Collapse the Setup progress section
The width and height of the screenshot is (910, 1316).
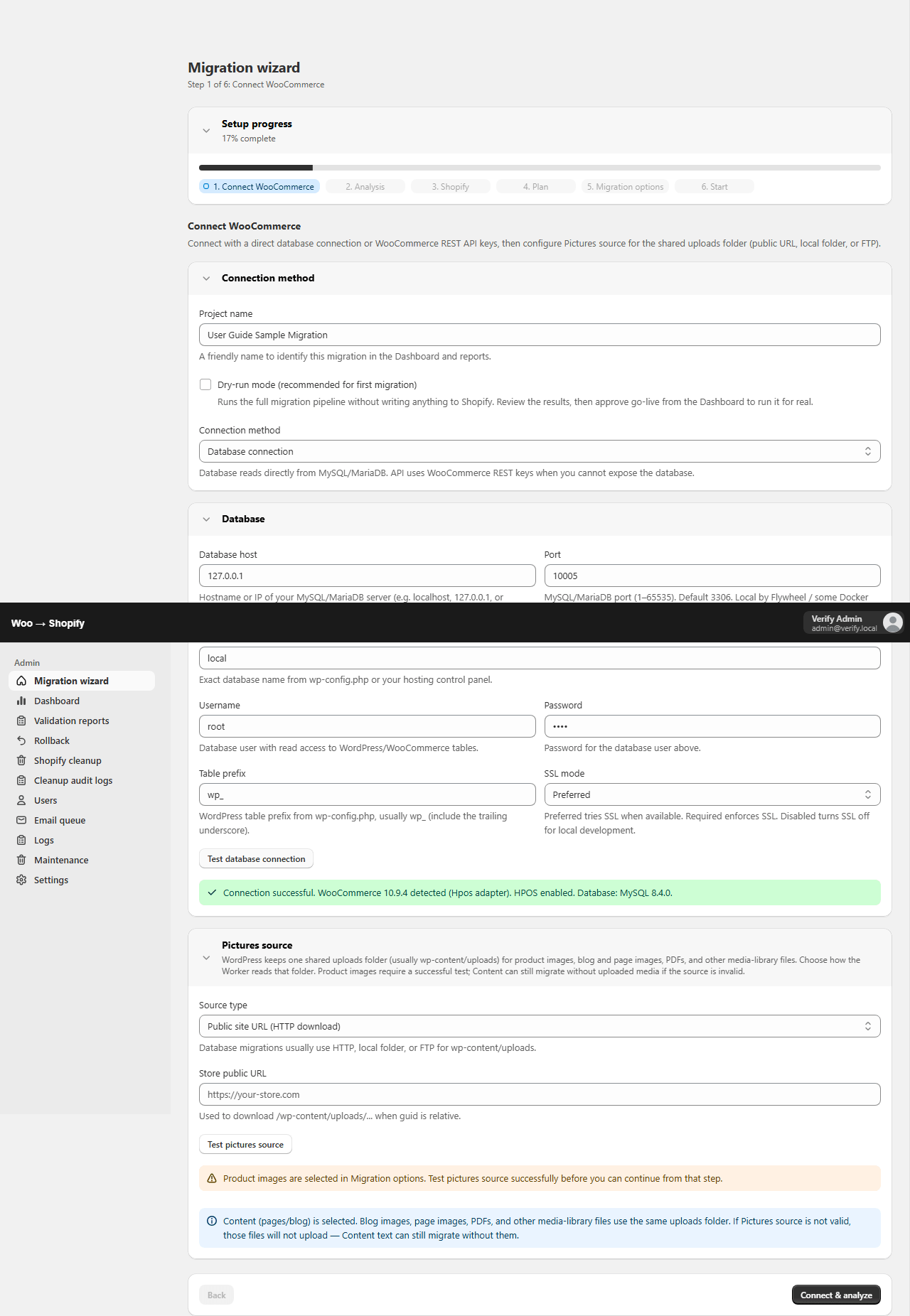[206, 131]
